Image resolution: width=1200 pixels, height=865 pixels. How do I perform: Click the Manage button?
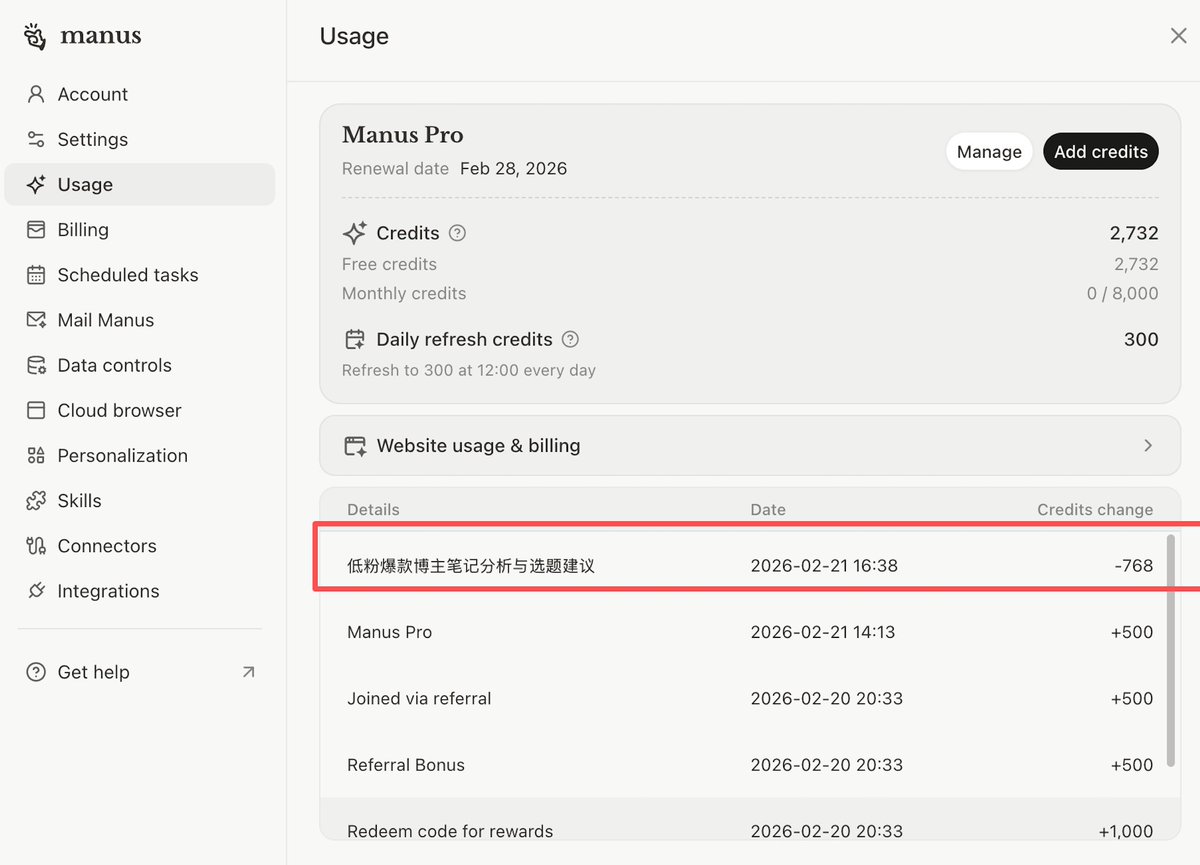pos(989,152)
